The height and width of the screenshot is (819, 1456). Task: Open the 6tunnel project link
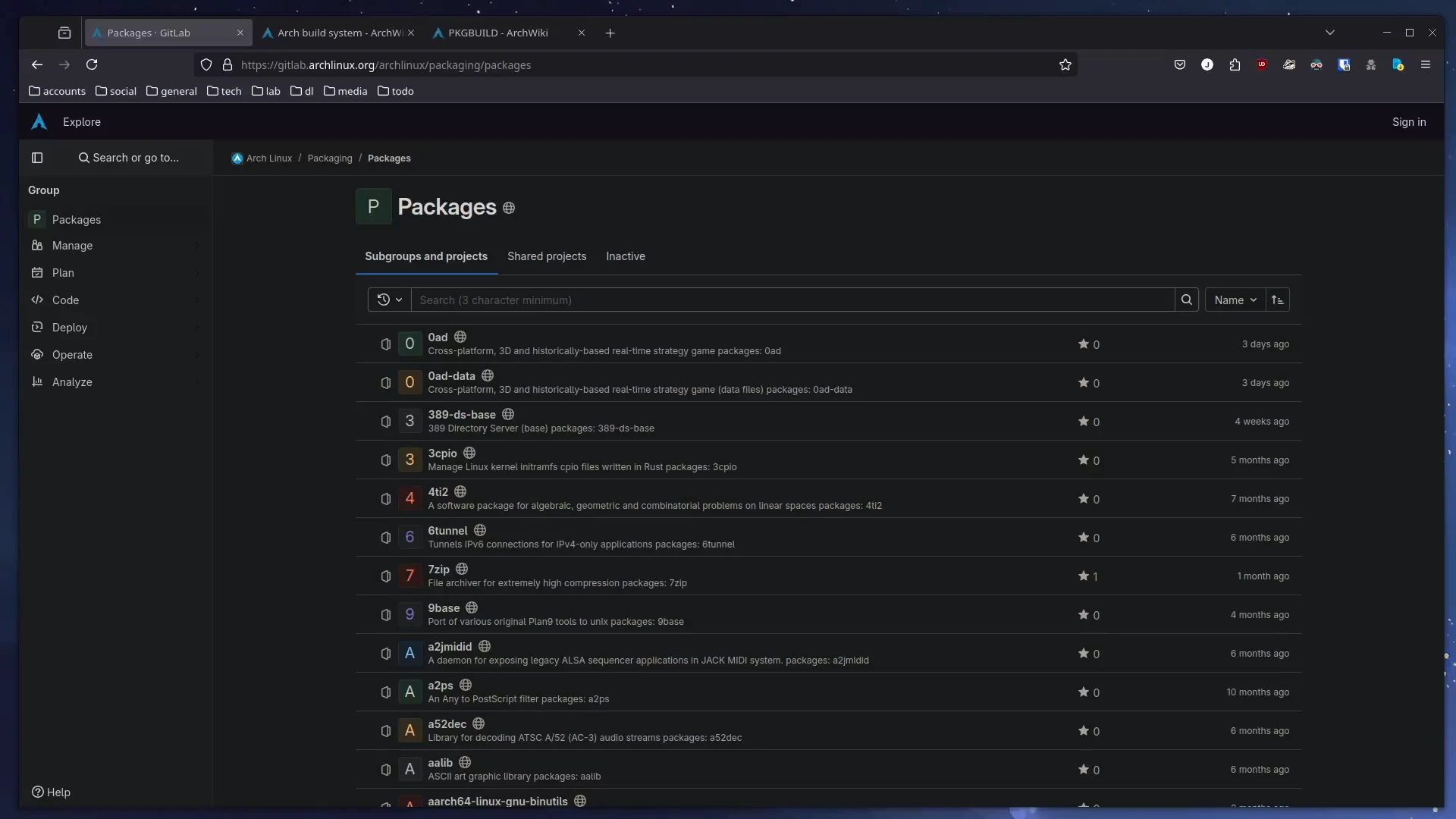pos(447,531)
